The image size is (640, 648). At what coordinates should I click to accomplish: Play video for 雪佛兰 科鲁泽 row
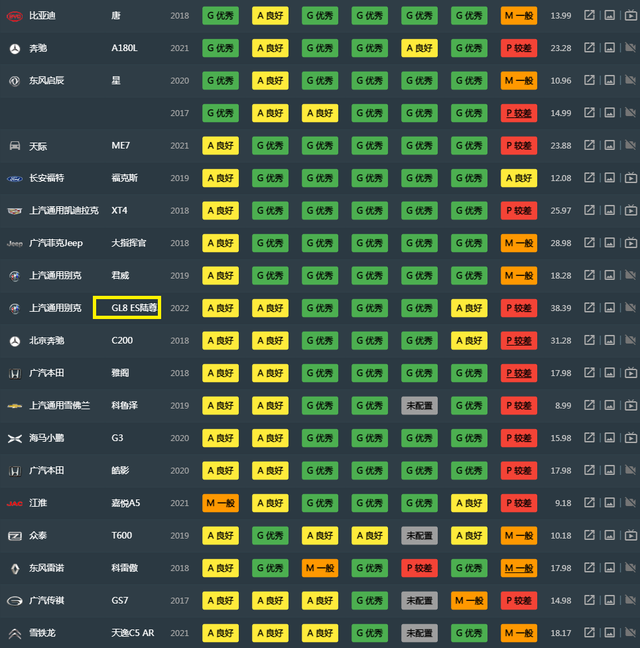click(x=631, y=406)
